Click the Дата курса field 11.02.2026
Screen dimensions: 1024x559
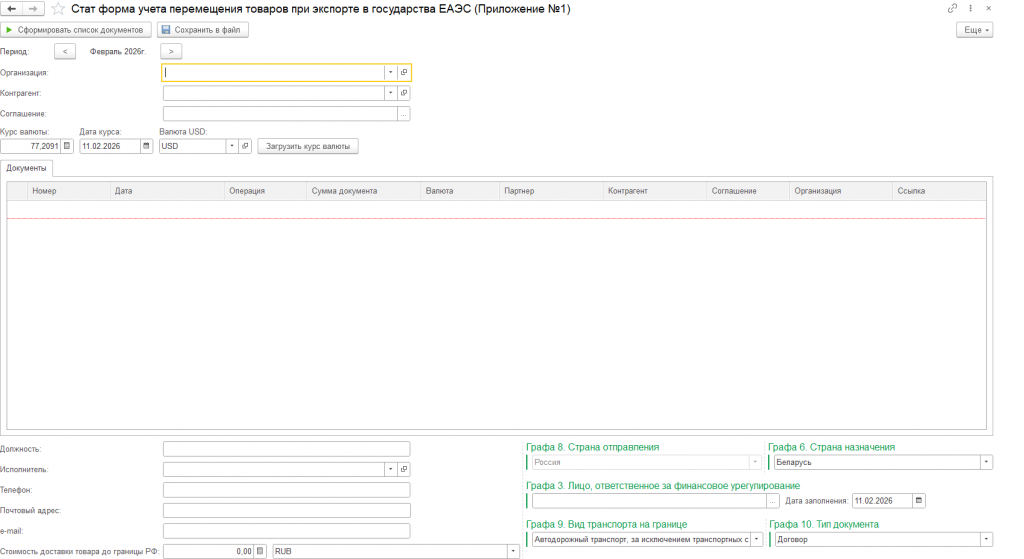pyautogui.click(x=110, y=146)
